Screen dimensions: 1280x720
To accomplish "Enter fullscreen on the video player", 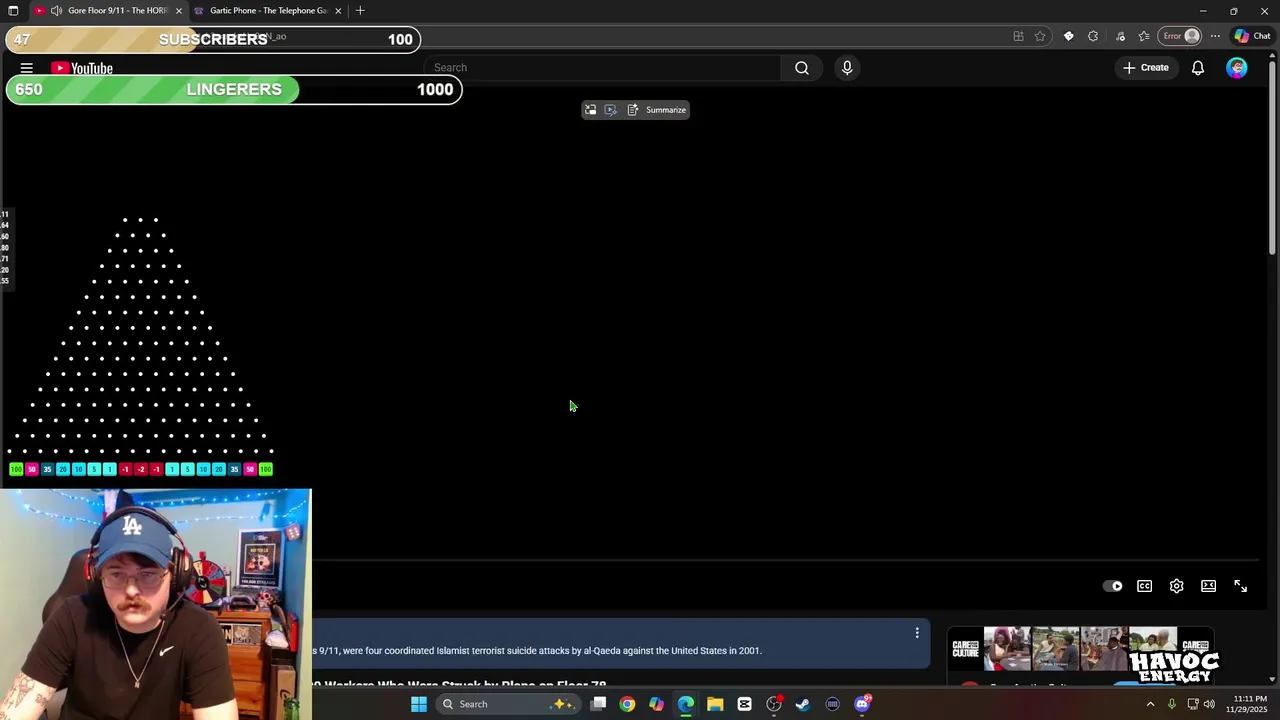I will [1241, 586].
